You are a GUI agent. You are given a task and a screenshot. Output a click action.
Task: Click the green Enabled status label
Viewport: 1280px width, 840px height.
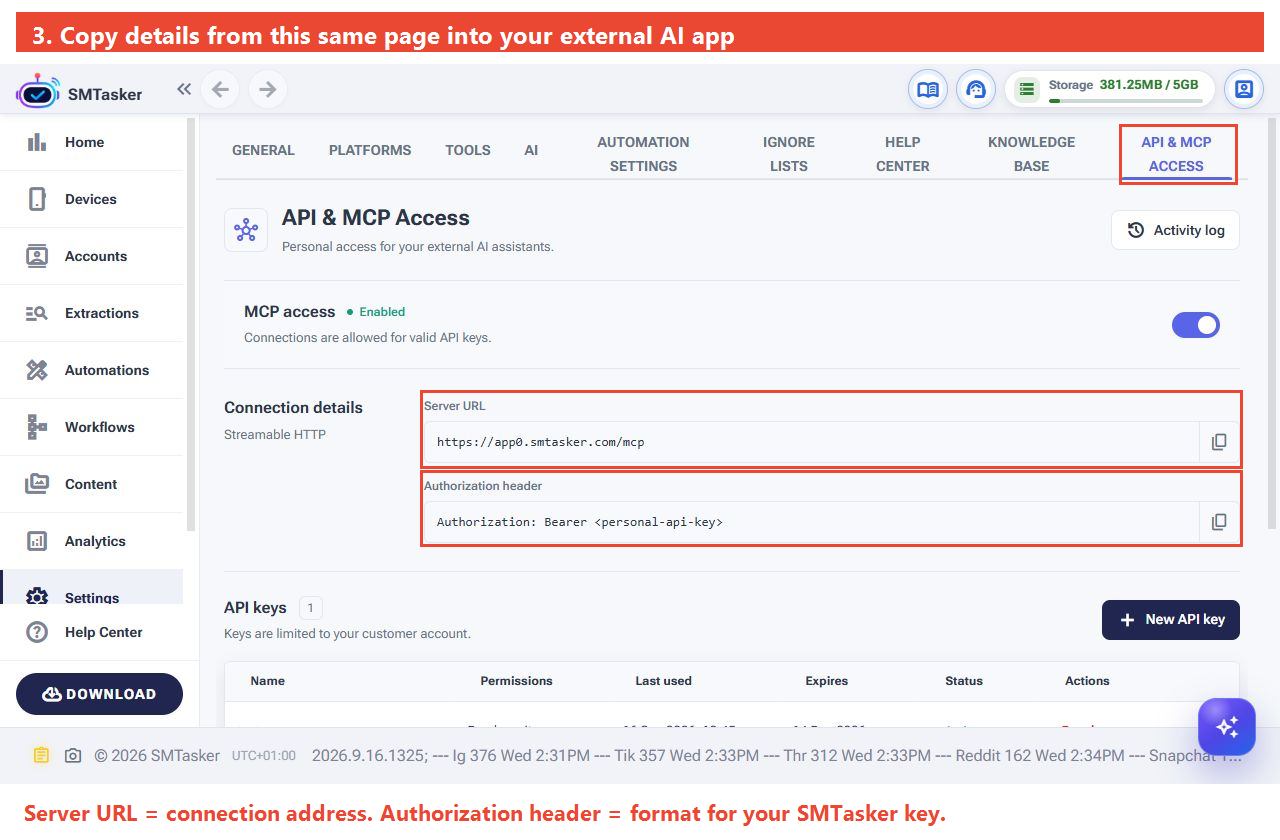point(376,312)
